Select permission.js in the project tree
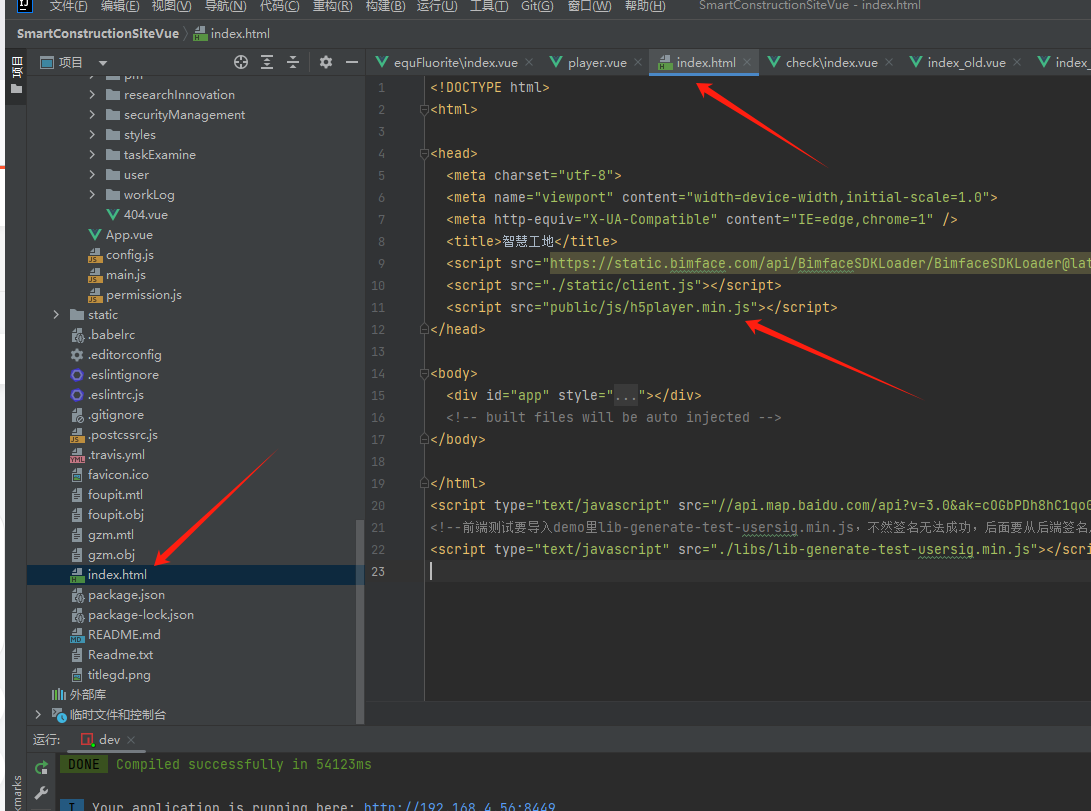The image size is (1091, 811). pyautogui.click(x=144, y=295)
